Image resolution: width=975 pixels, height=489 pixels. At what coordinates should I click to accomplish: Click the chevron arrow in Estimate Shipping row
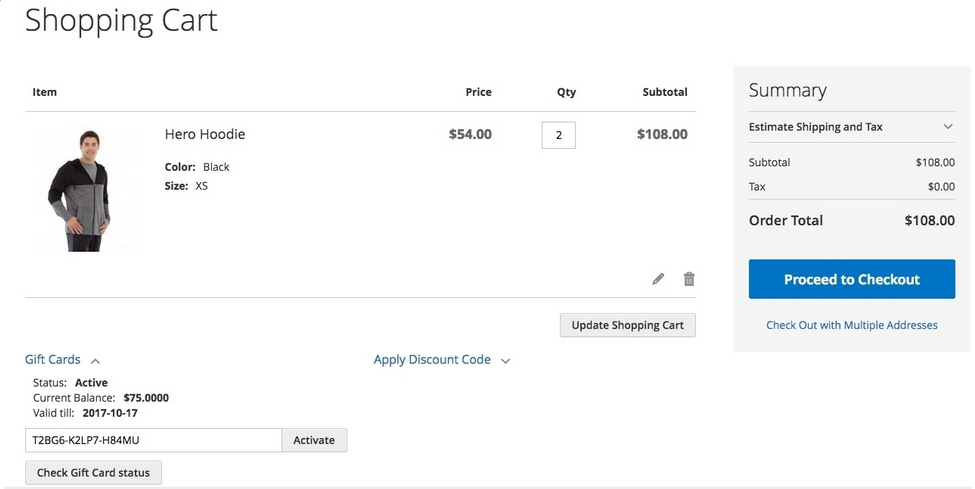coord(948,127)
